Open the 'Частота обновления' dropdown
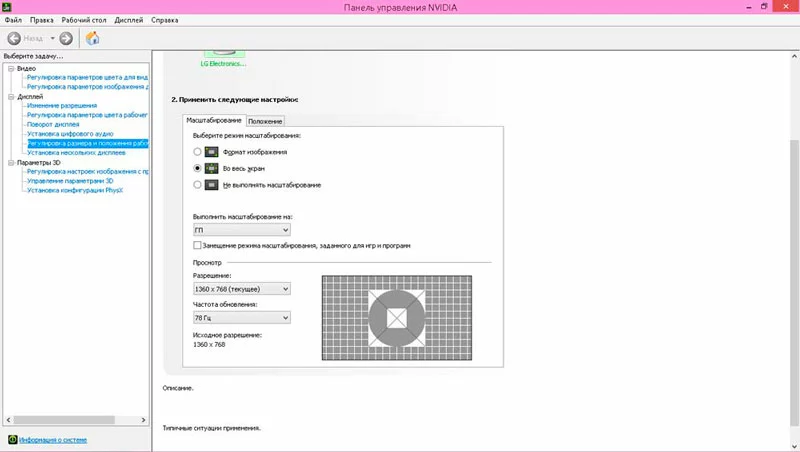This screenshot has width=800, height=452. click(242, 318)
